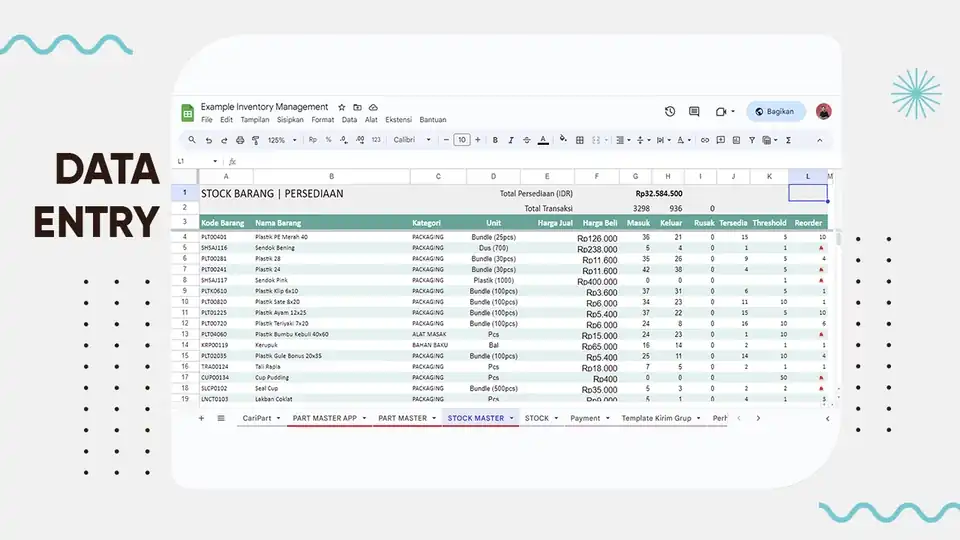Toggle bold formatting

pyautogui.click(x=495, y=140)
